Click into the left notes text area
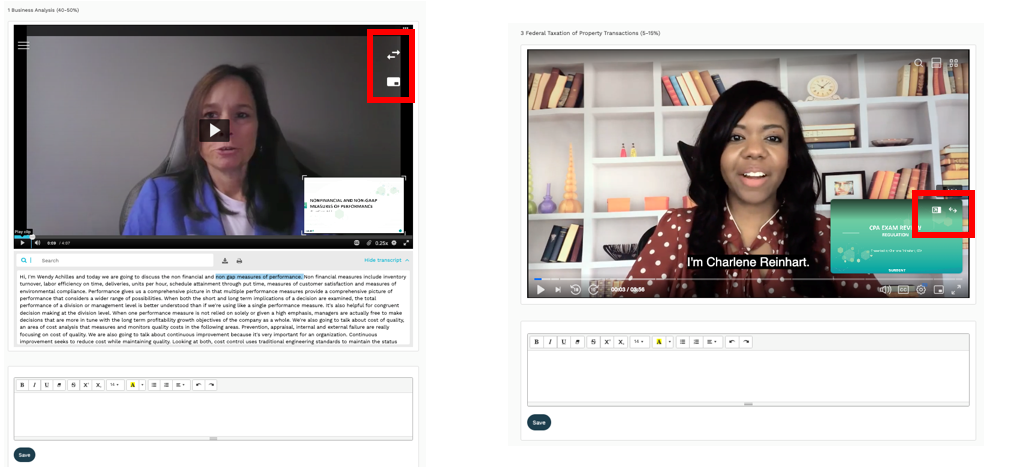Screen dimensions: 1030x467 pos(213,414)
